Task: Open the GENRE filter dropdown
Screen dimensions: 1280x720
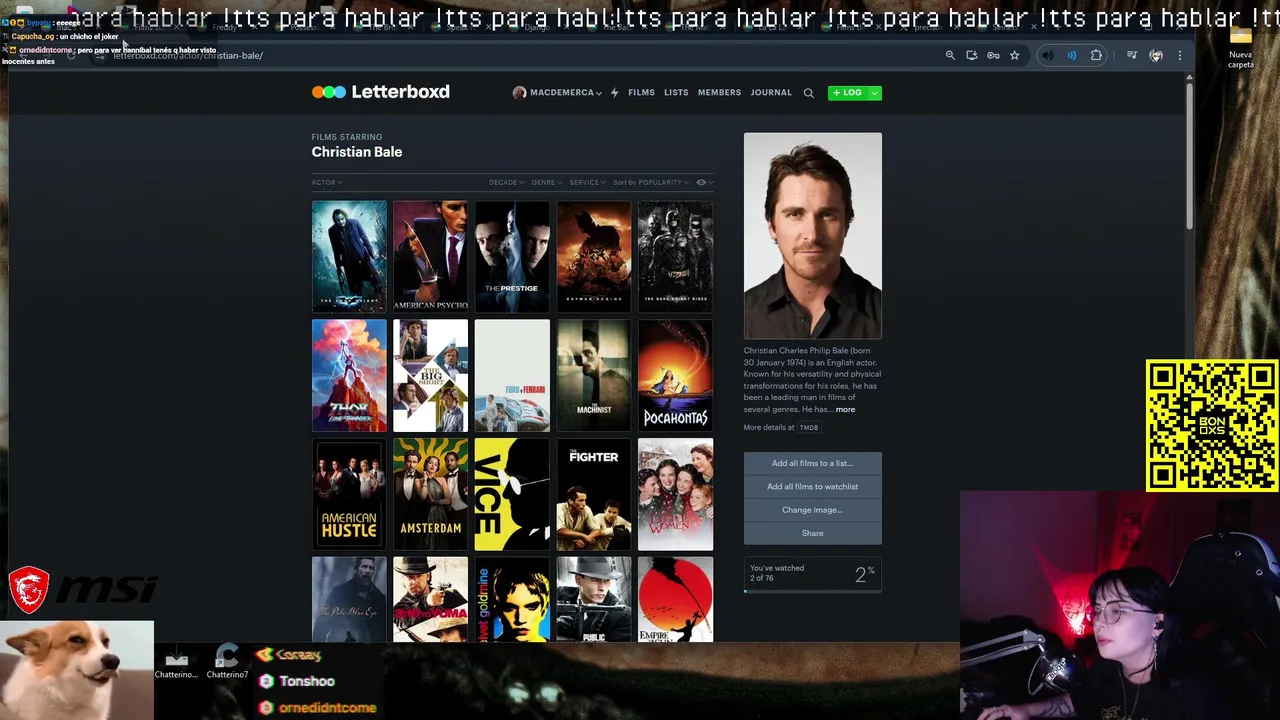Action: pos(546,183)
